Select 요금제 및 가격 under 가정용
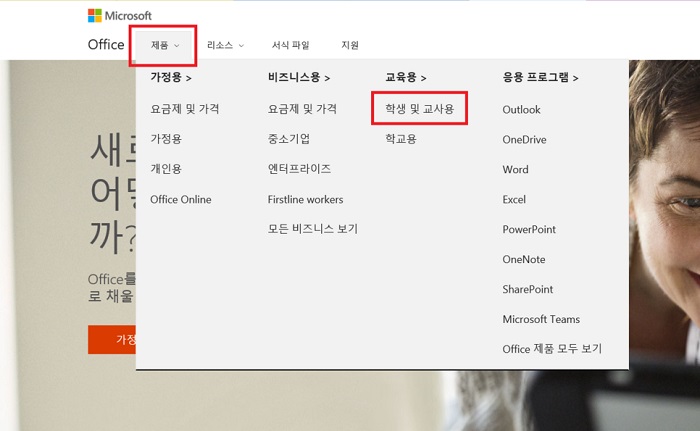The height and width of the screenshot is (431, 700). point(185,109)
